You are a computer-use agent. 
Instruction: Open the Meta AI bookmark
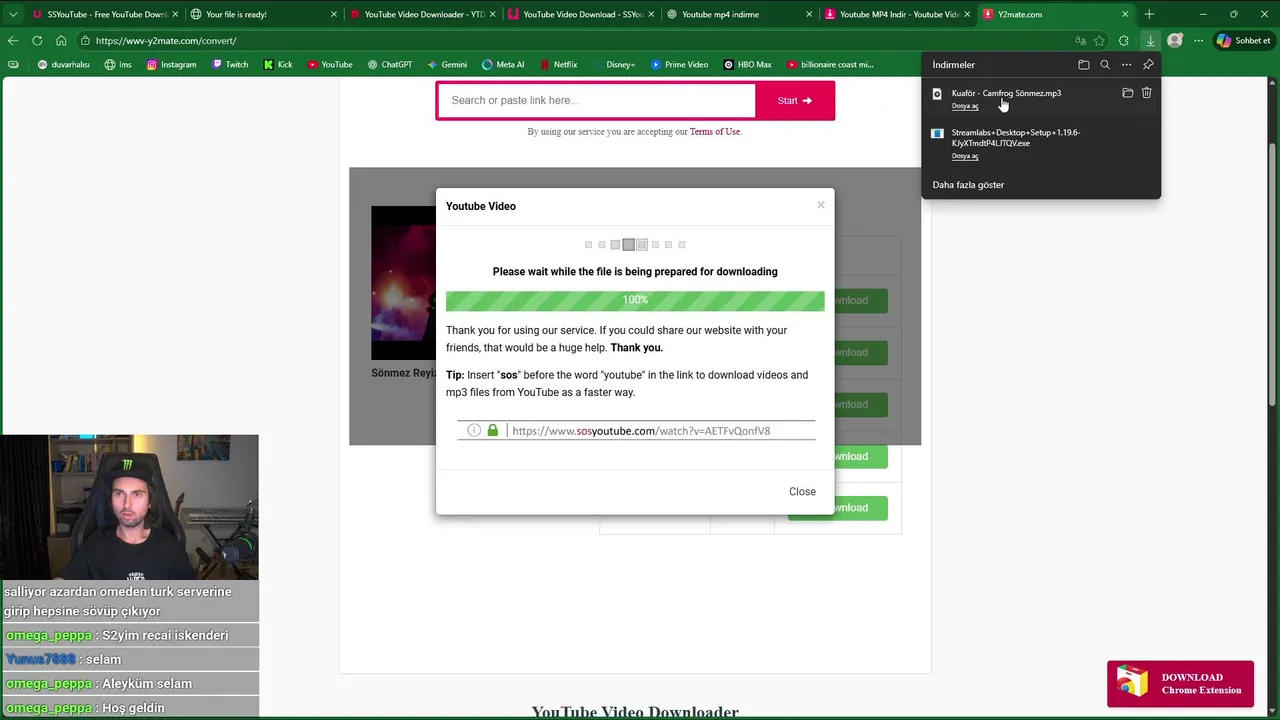503,65
